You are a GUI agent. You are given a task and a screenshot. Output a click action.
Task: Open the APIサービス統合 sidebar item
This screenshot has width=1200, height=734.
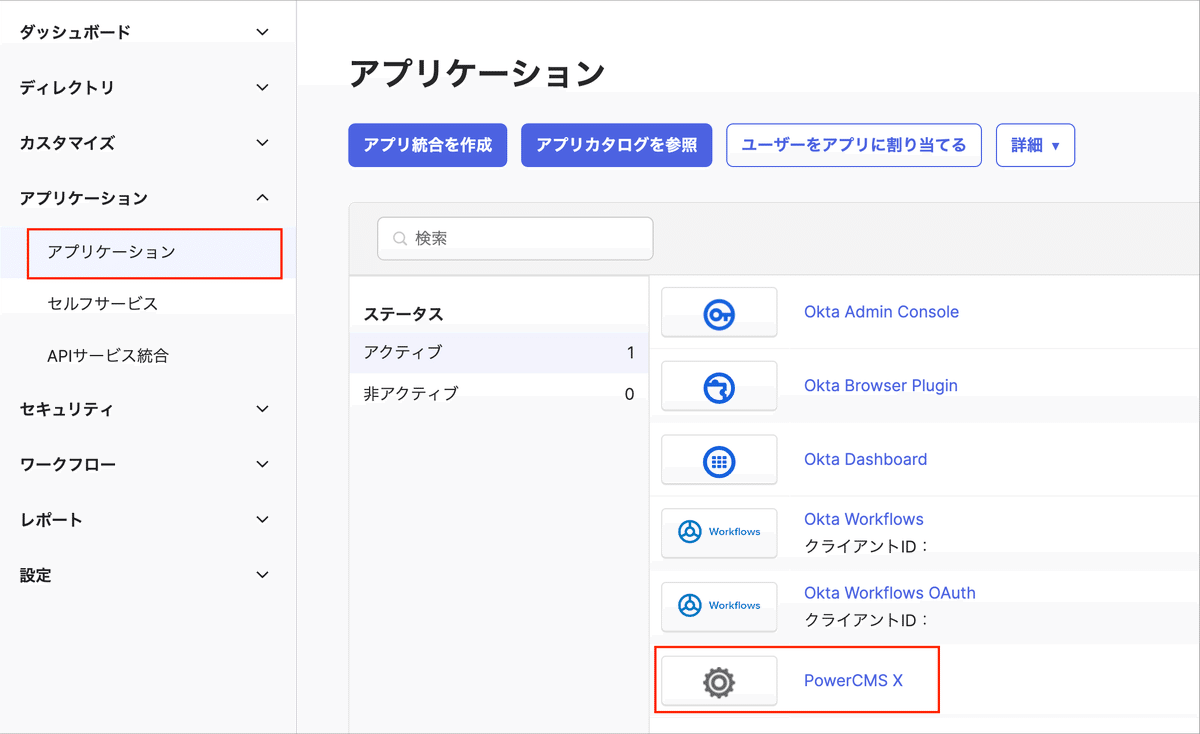(x=108, y=355)
